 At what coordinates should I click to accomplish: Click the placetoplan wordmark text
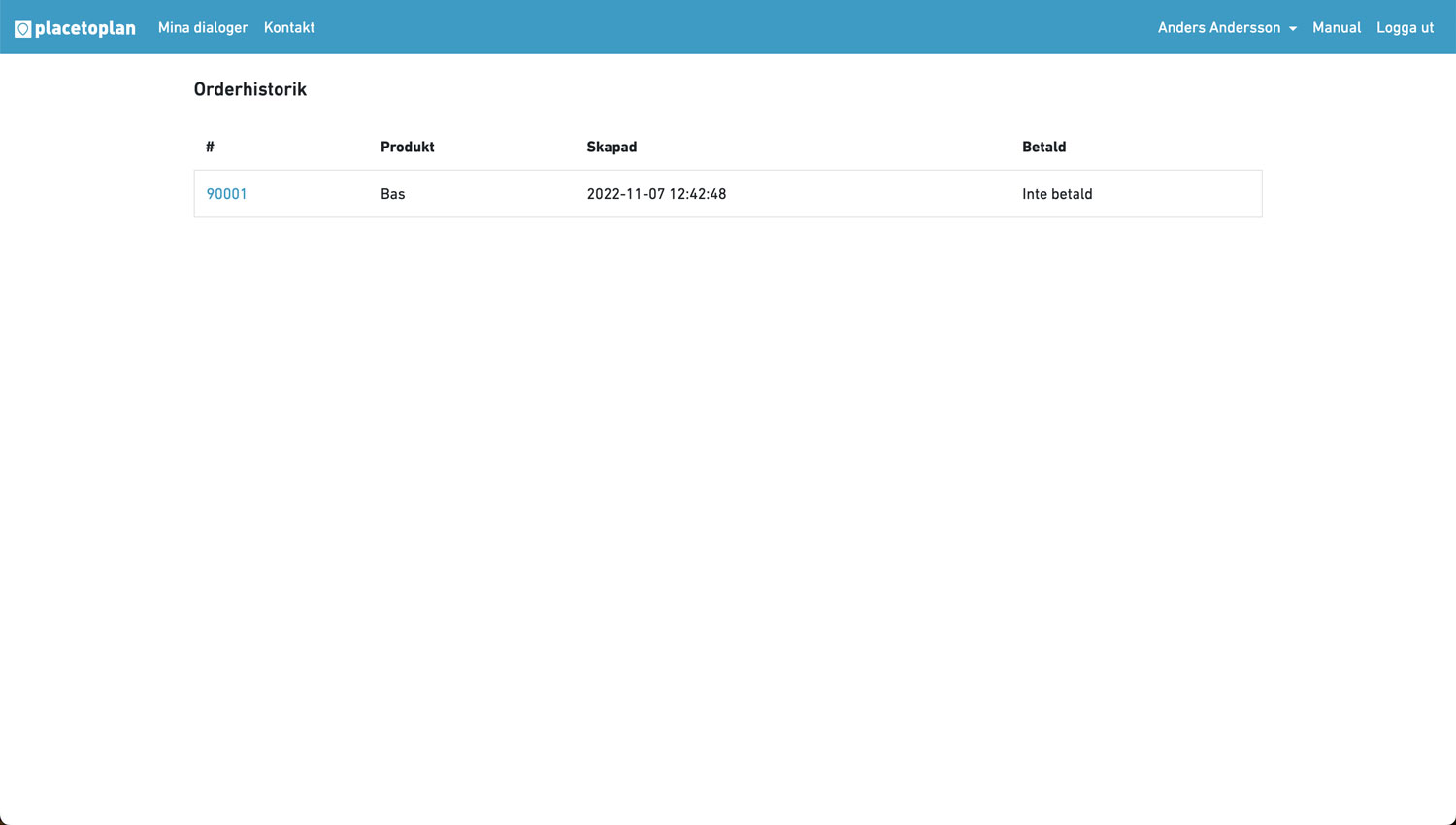85,28
